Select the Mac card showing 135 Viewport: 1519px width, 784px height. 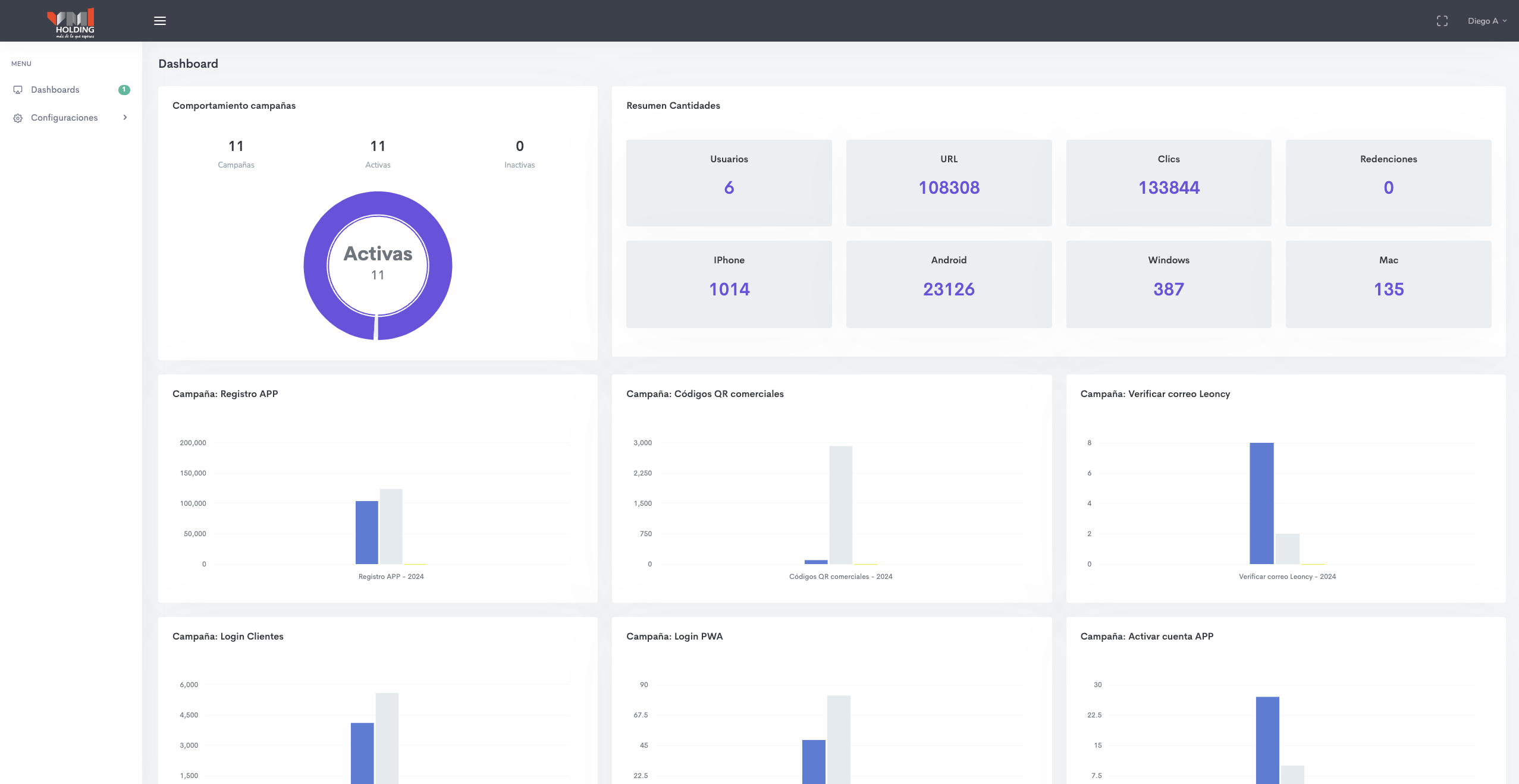tap(1388, 284)
